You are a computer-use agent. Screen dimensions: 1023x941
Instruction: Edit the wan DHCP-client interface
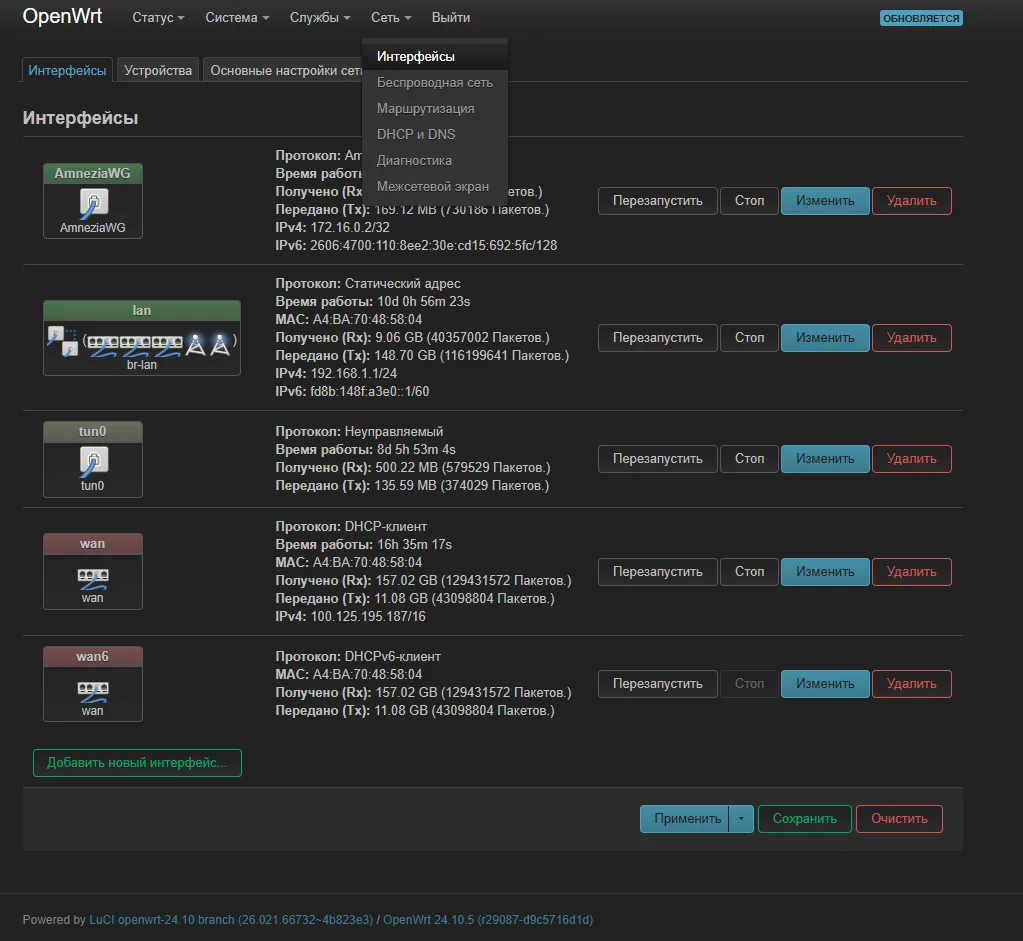(825, 572)
